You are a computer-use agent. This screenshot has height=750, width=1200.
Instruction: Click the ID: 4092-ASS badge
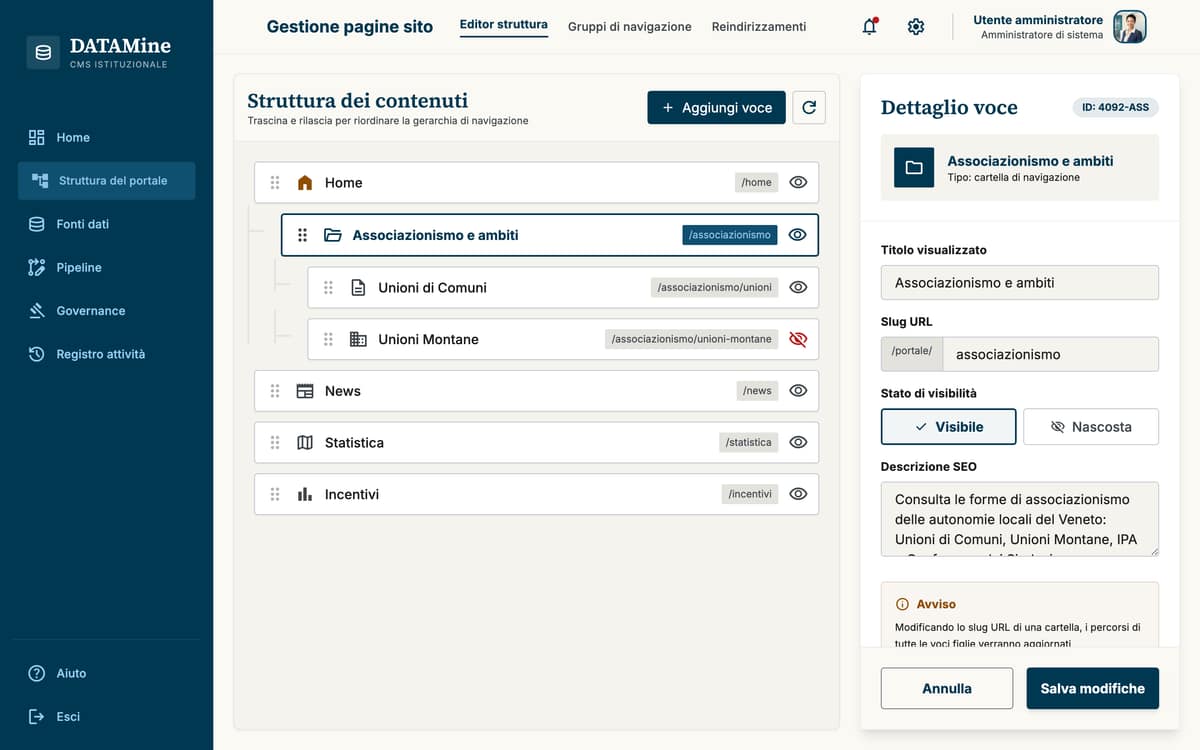[x=1116, y=107]
